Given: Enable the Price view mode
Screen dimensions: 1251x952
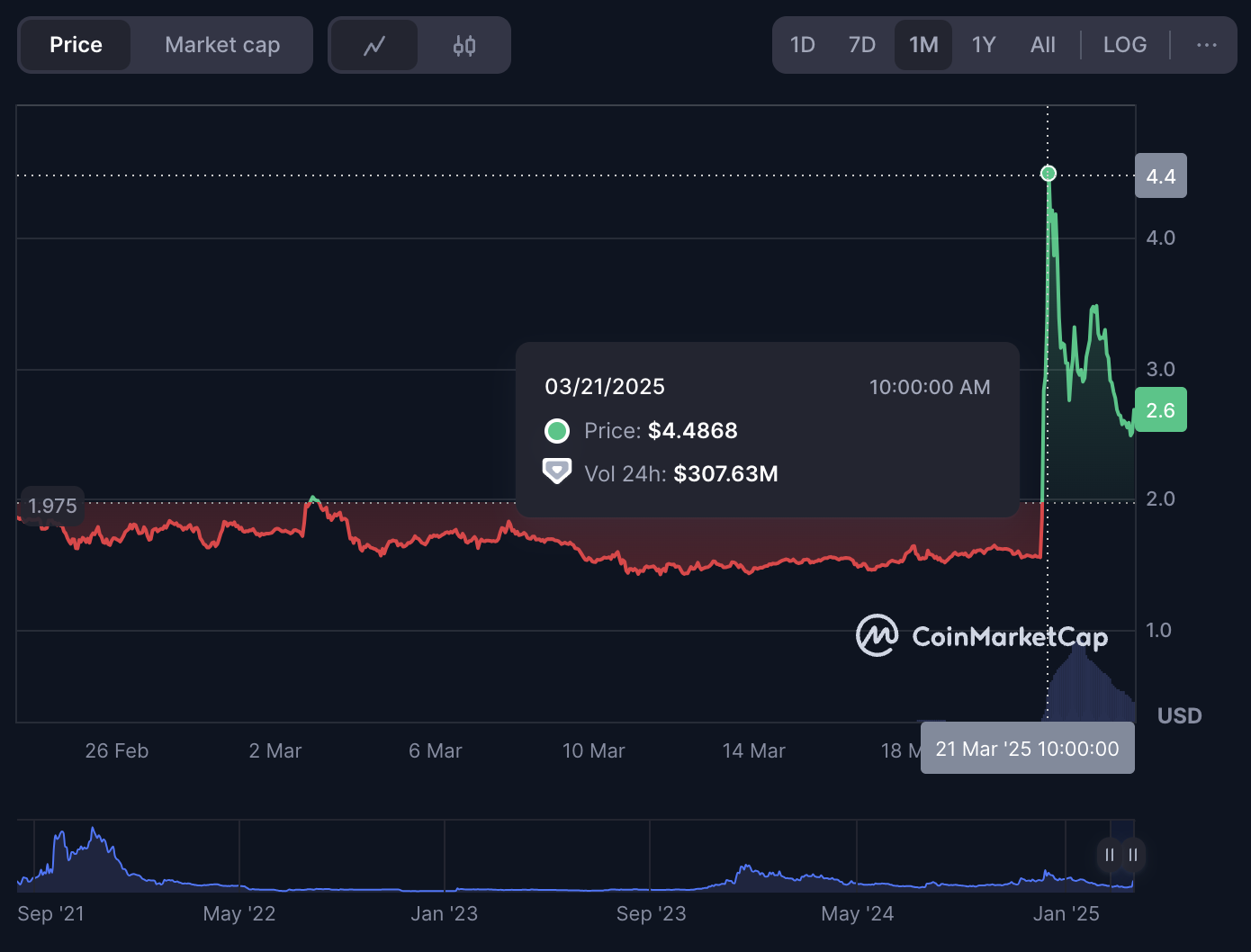Looking at the screenshot, I should click(76, 44).
